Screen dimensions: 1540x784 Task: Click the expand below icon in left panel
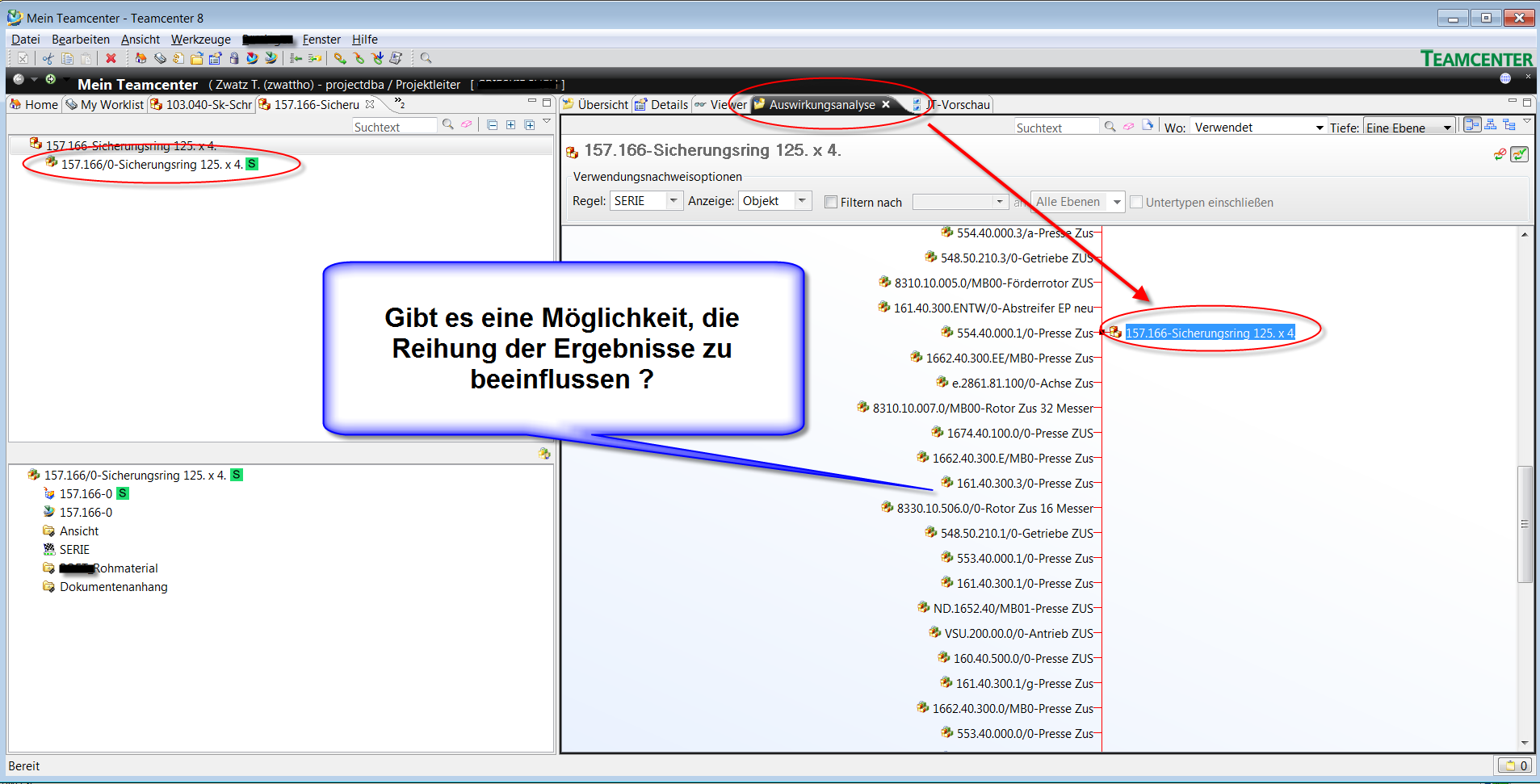[x=529, y=124]
